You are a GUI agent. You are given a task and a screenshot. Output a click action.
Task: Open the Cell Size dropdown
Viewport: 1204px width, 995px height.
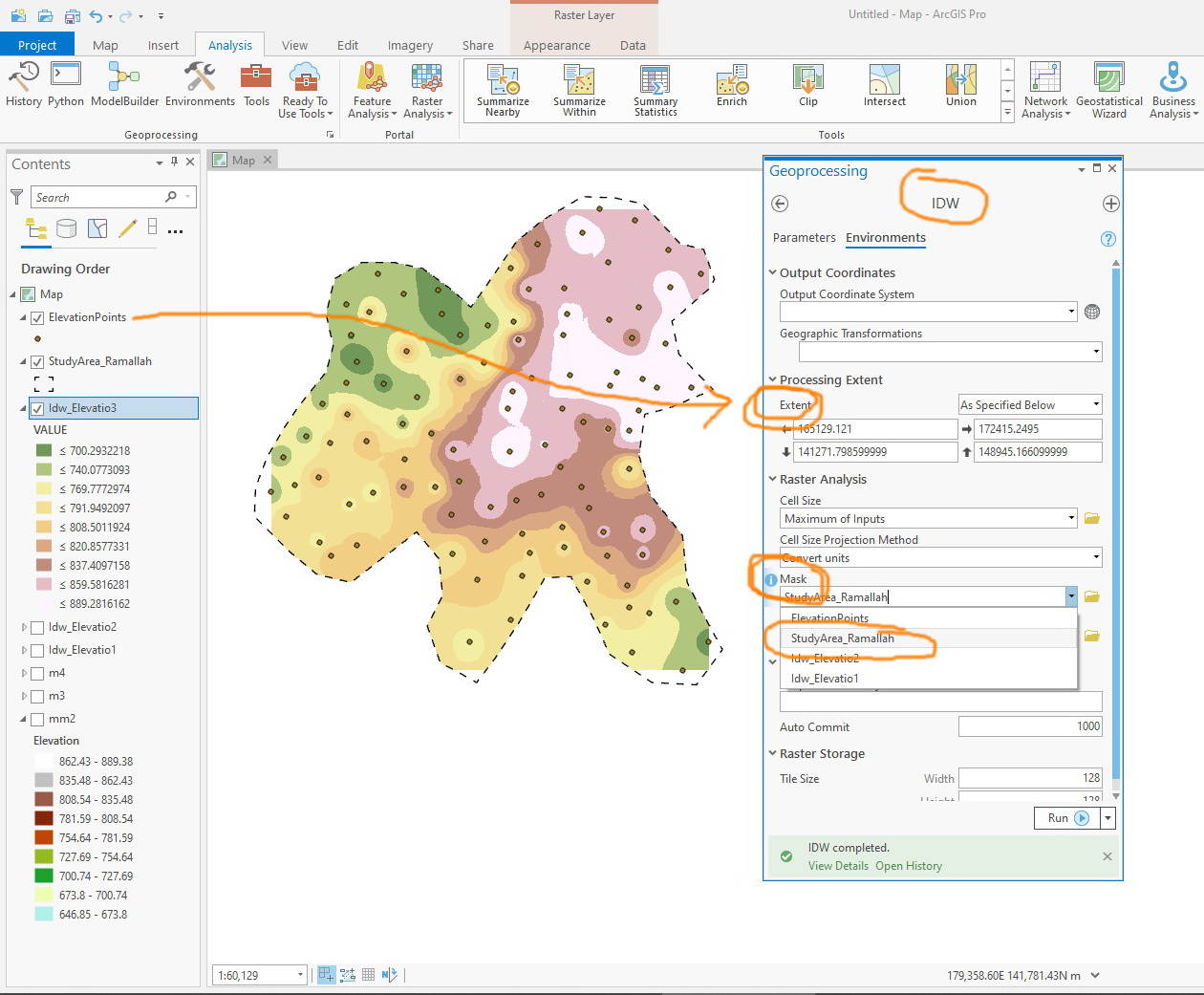[1071, 519]
